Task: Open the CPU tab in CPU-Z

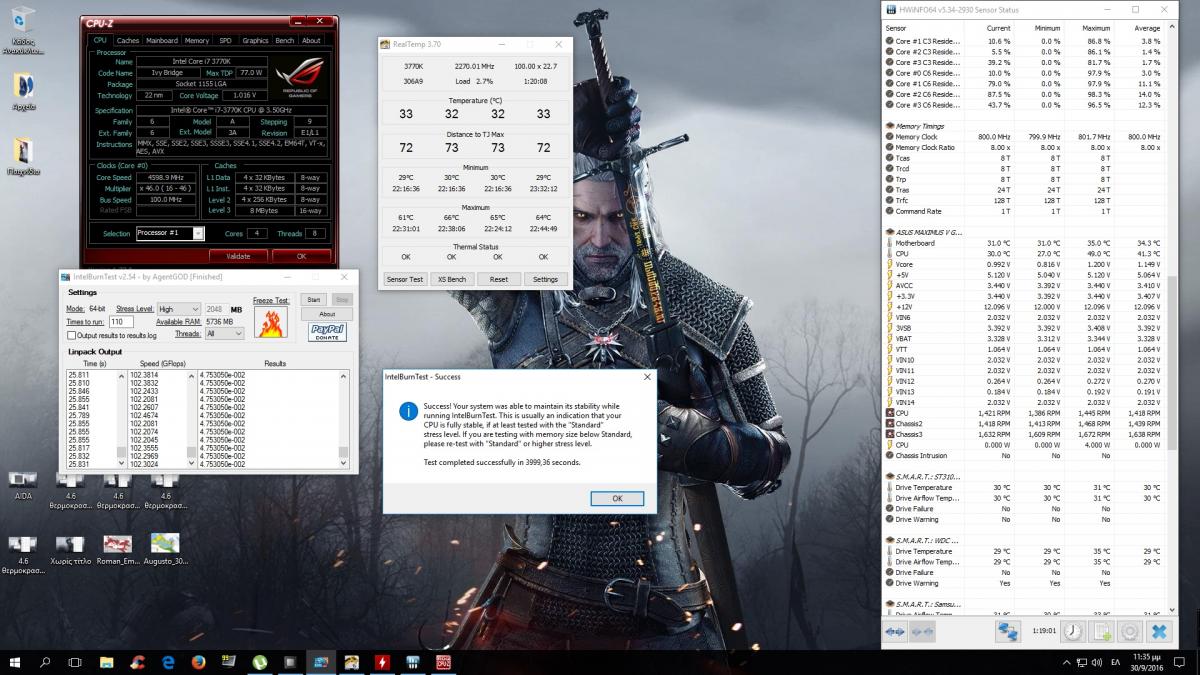Action: [100, 41]
